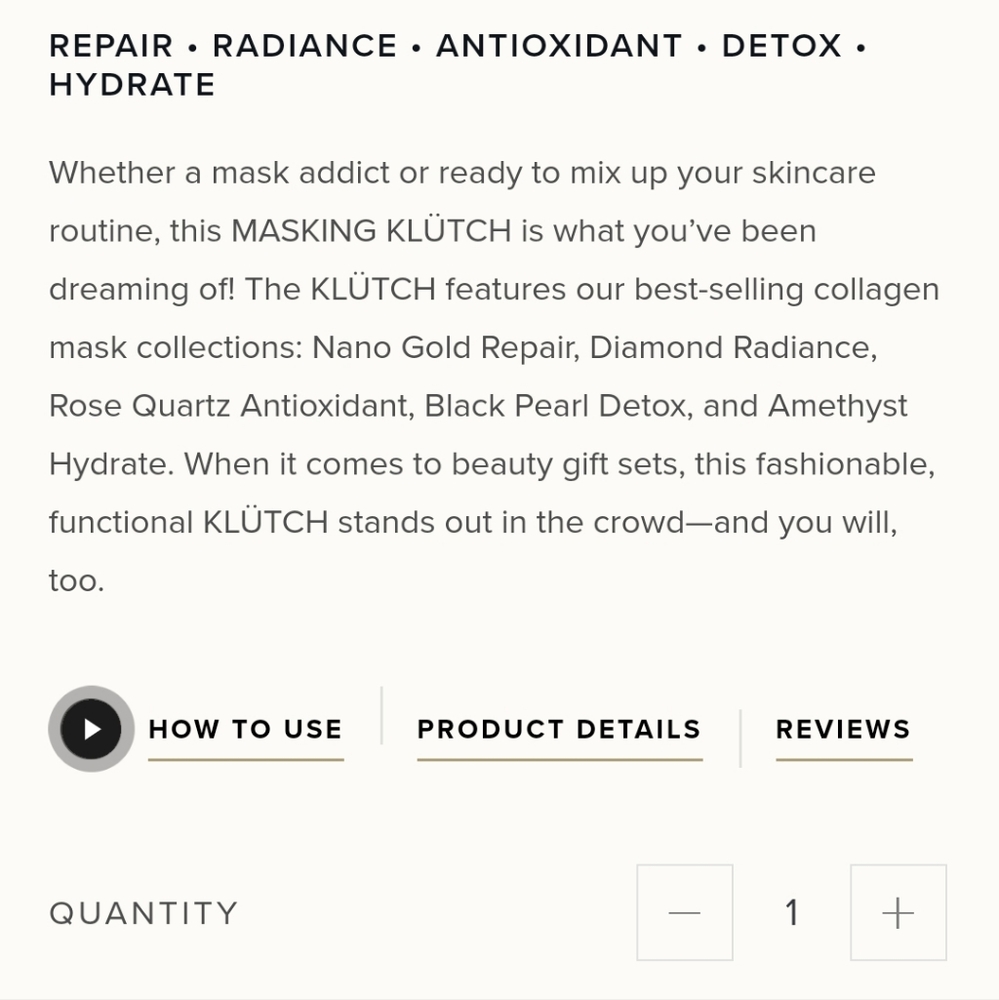Increase quantity with the plus button
Image resolution: width=999 pixels, height=1000 pixels.
[898, 913]
